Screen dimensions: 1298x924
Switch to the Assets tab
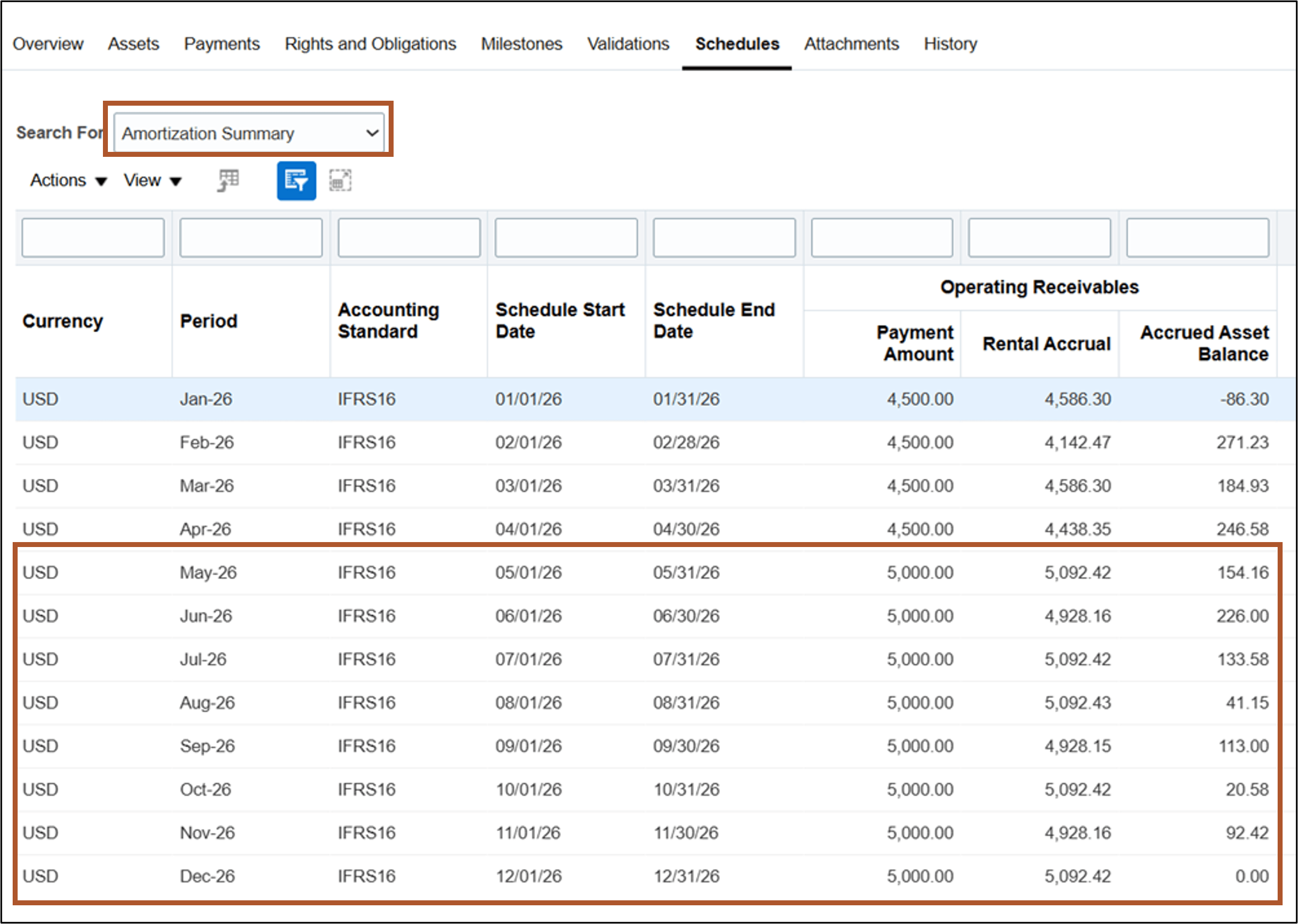click(x=134, y=44)
